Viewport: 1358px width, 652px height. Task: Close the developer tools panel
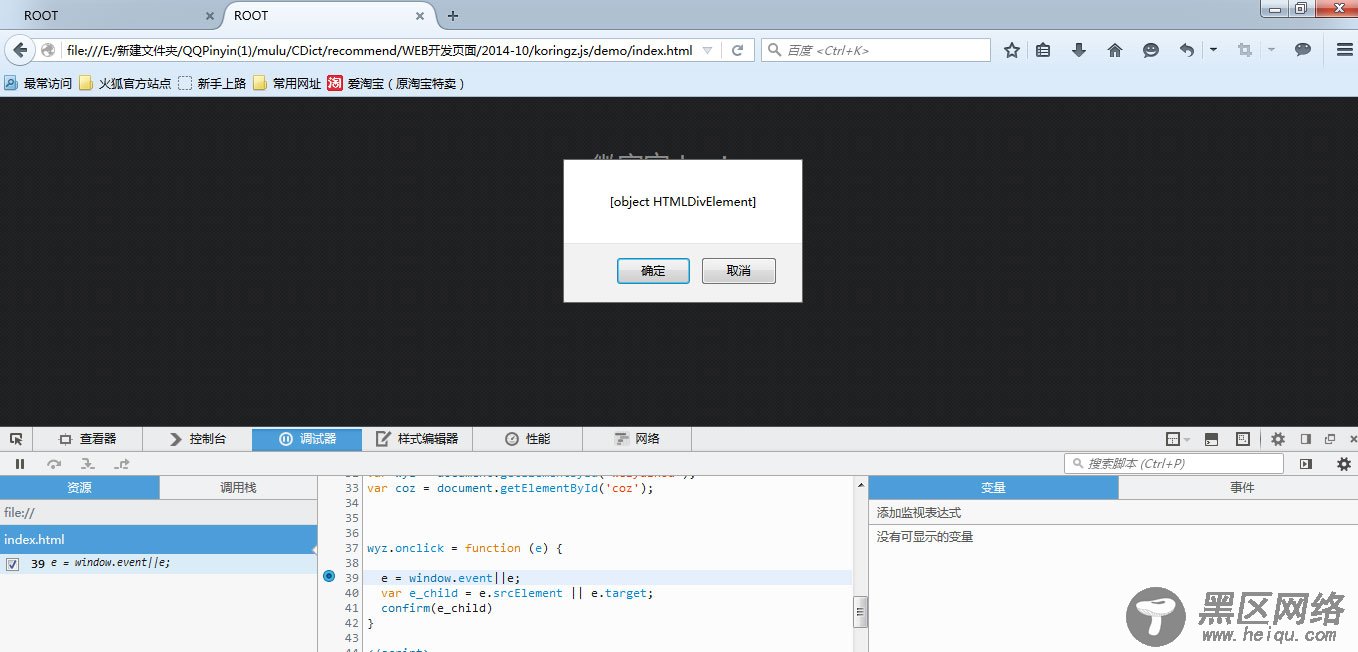pyautogui.click(x=1353, y=439)
